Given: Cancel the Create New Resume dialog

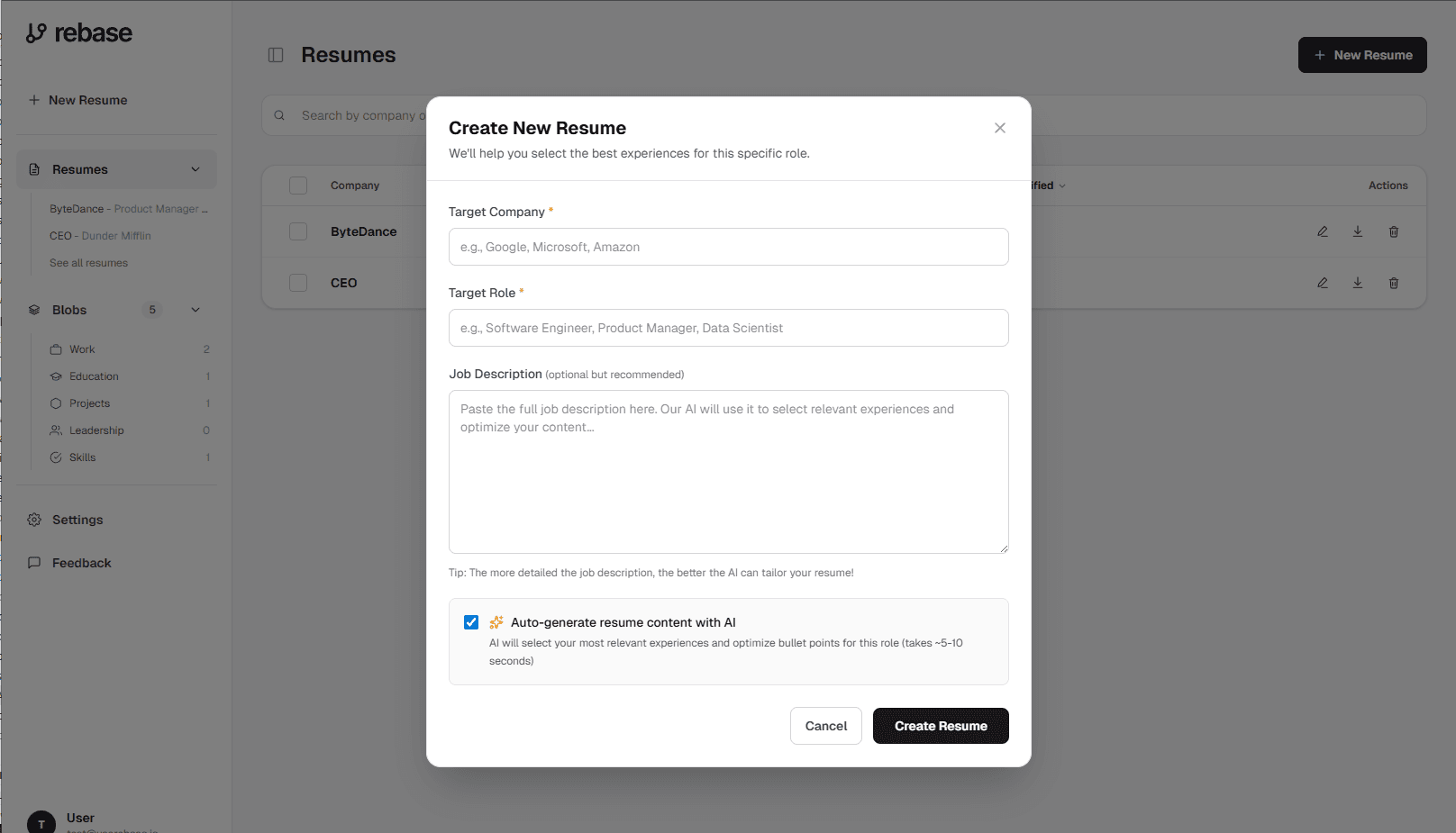Looking at the screenshot, I should click(825, 726).
